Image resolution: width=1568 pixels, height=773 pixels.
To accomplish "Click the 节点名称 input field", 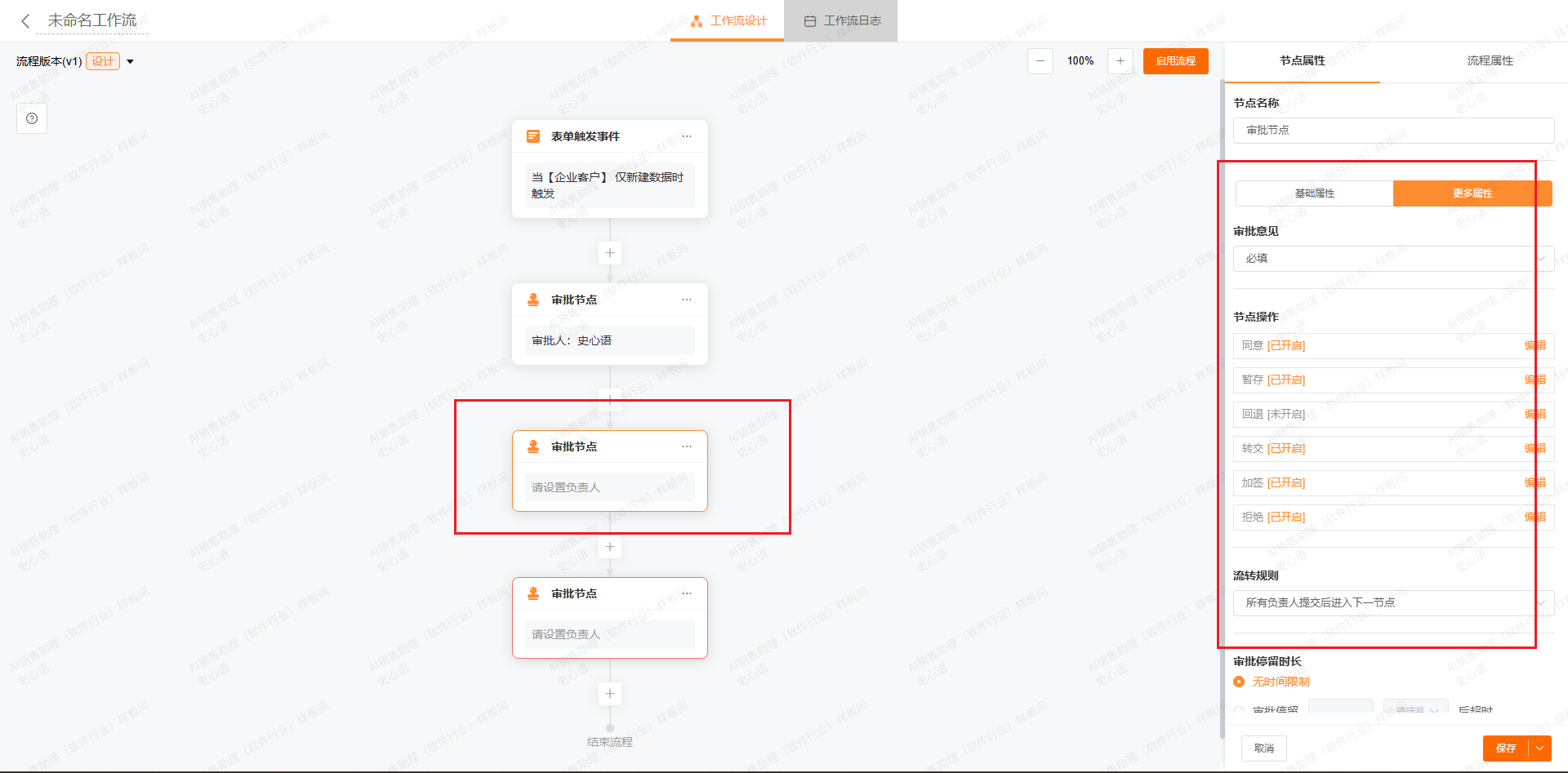I will (1392, 131).
